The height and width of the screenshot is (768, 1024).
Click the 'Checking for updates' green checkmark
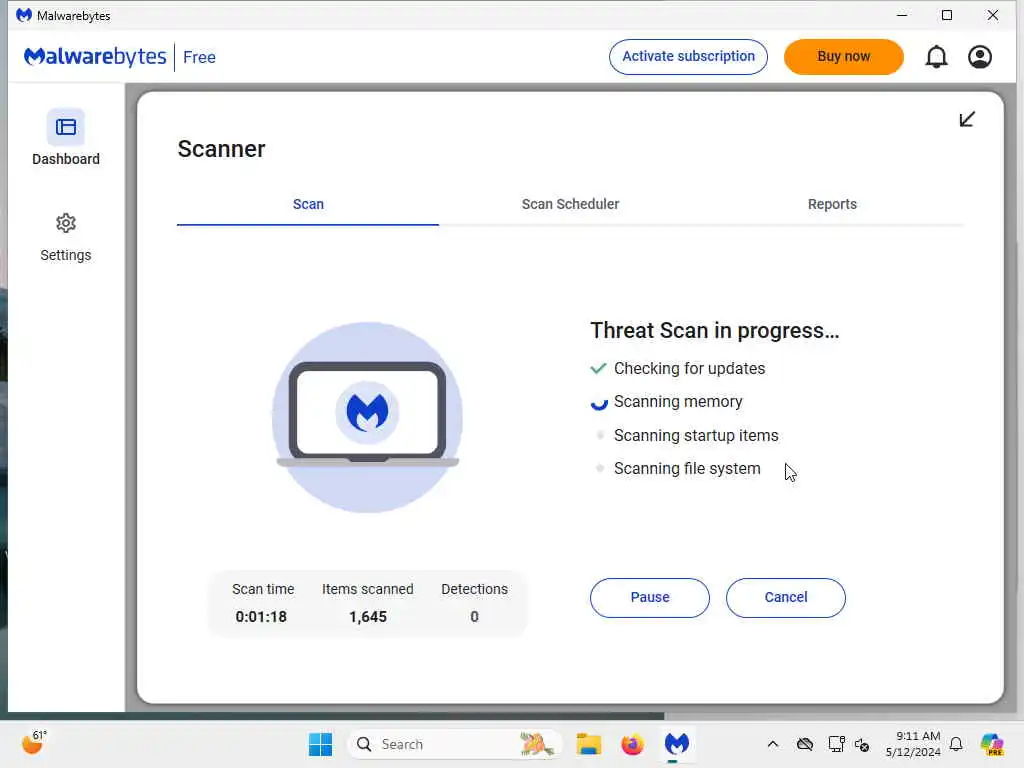click(x=598, y=368)
